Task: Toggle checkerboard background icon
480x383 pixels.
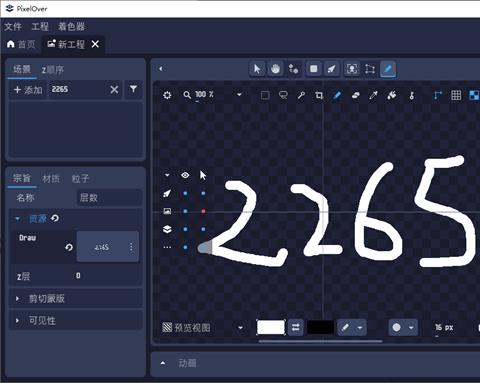Action: pyautogui.click(x=474, y=96)
